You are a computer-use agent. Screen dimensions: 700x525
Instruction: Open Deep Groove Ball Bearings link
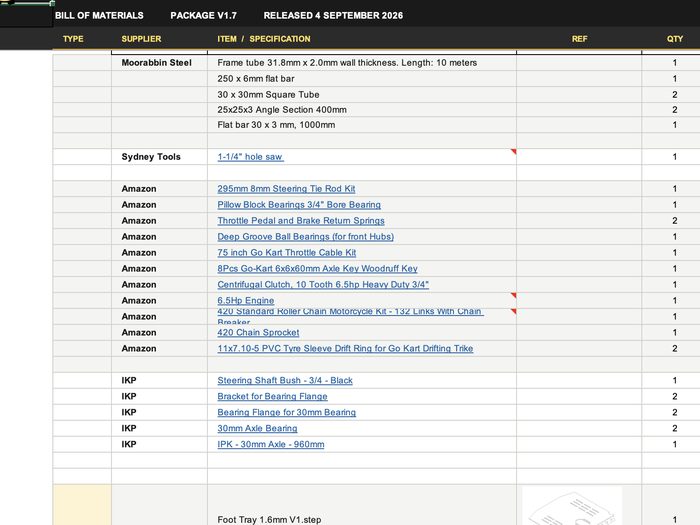click(305, 237)
